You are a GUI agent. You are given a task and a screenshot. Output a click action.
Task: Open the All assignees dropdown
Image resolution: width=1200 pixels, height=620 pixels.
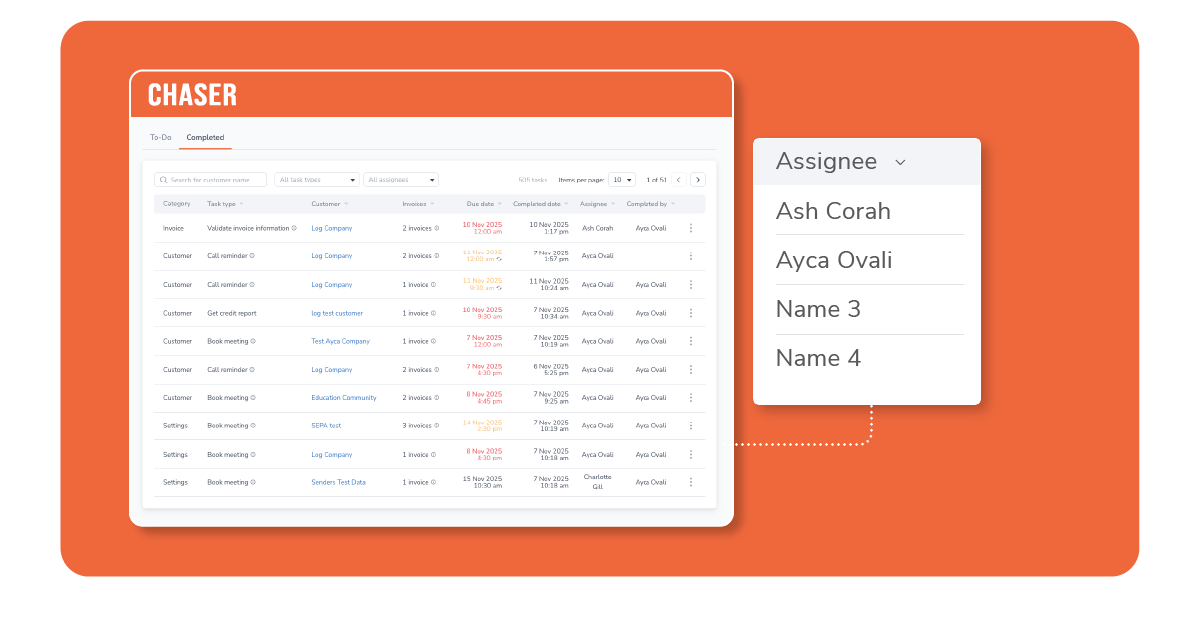pyautogui.click(x=400, y=179)
